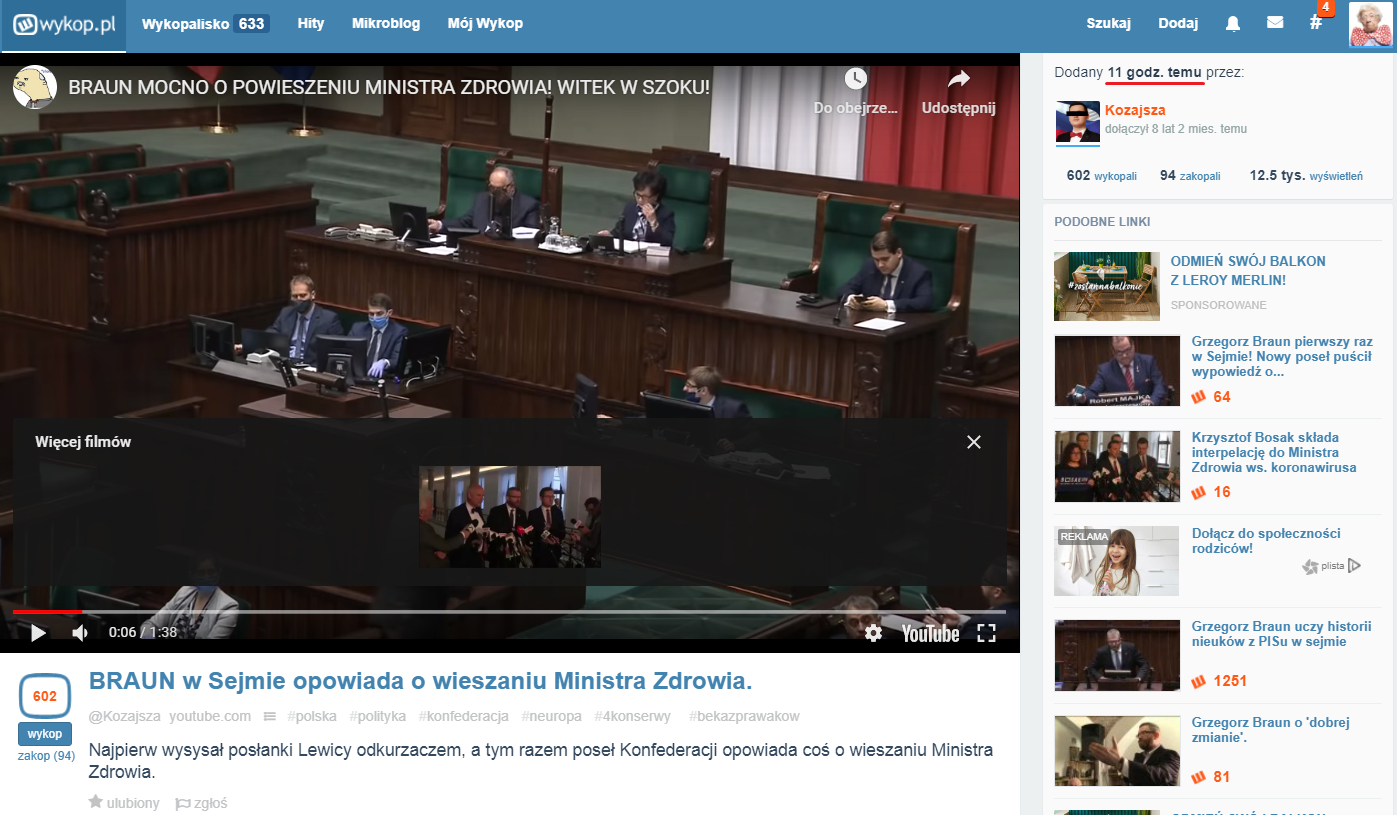Viewport: 1397px width, 815px height.
Task: Open 'Dołącz do społeczności rodziców' ad link
Action: click(x=1266, y=541)
